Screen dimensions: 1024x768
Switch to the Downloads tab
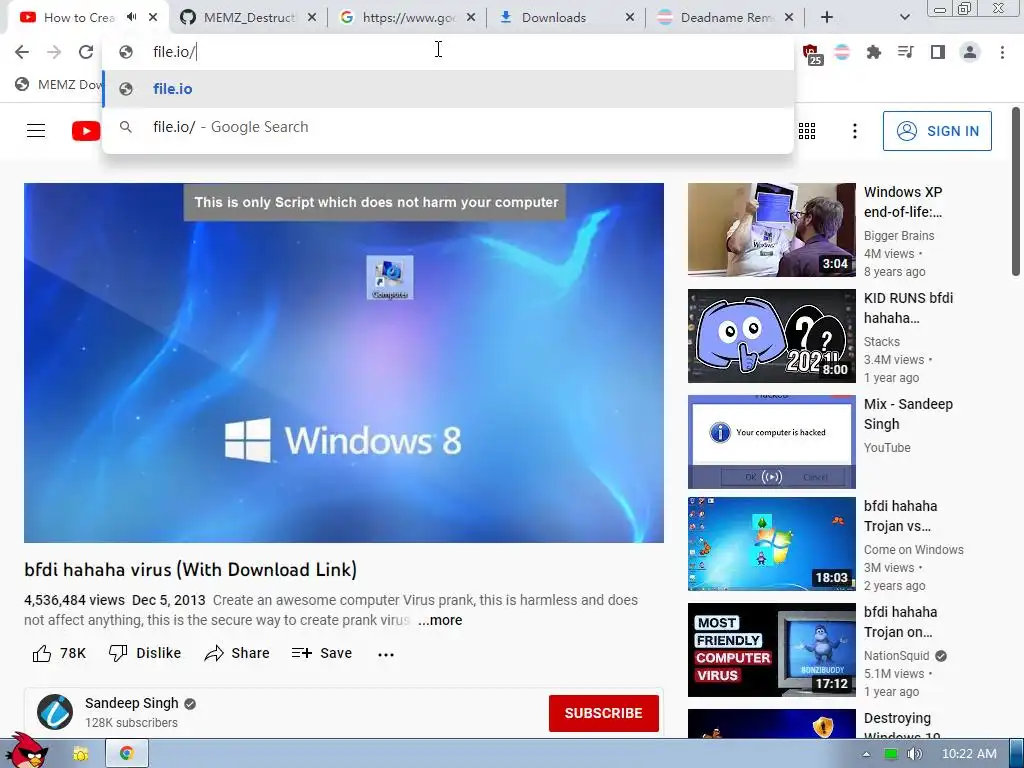coord(565,17)
